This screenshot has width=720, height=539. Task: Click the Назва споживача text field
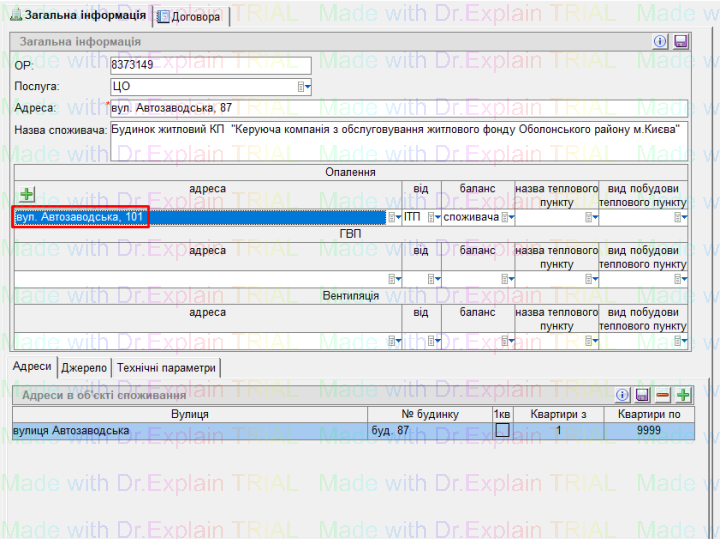click(397, 139)
